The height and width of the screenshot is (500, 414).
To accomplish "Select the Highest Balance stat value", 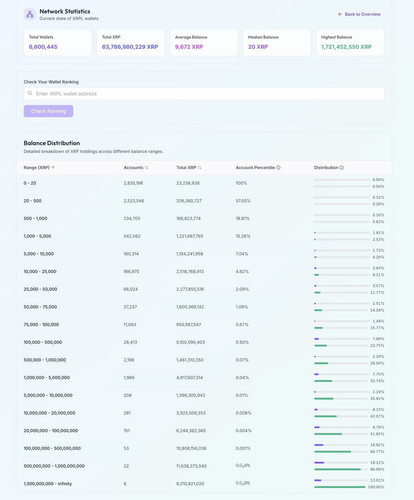I will tap(346, 47).
